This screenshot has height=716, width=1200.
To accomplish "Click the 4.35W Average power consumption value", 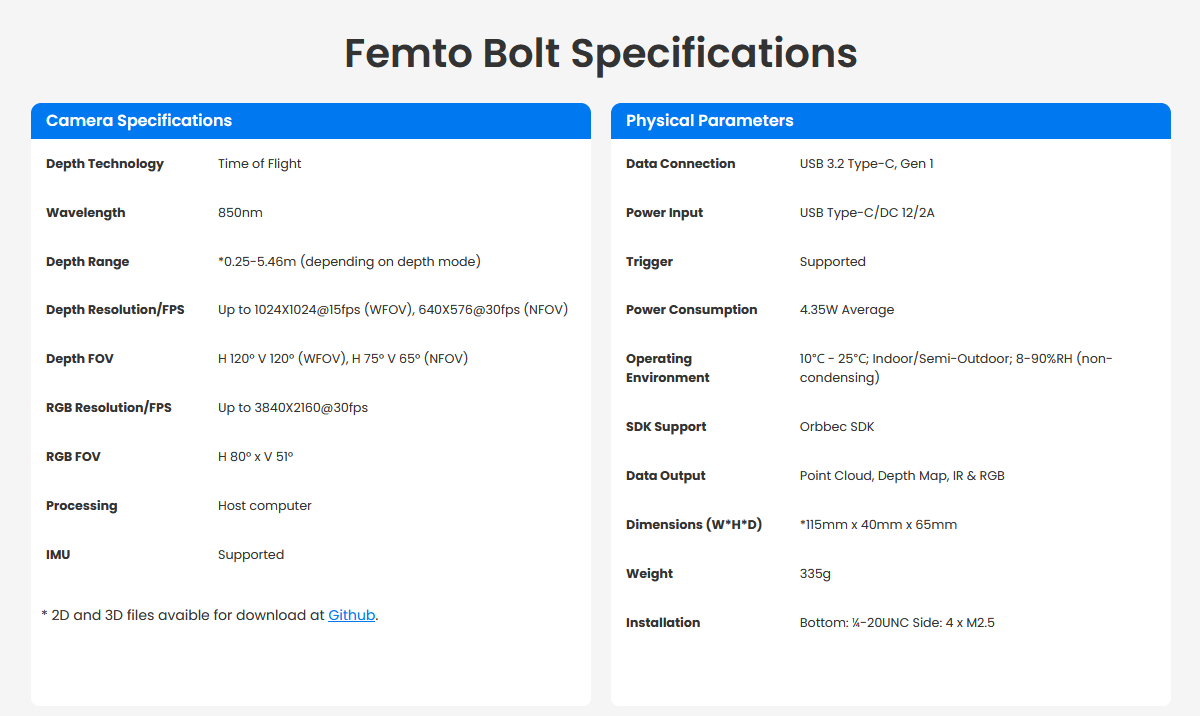I will click(x=846, y=310).
